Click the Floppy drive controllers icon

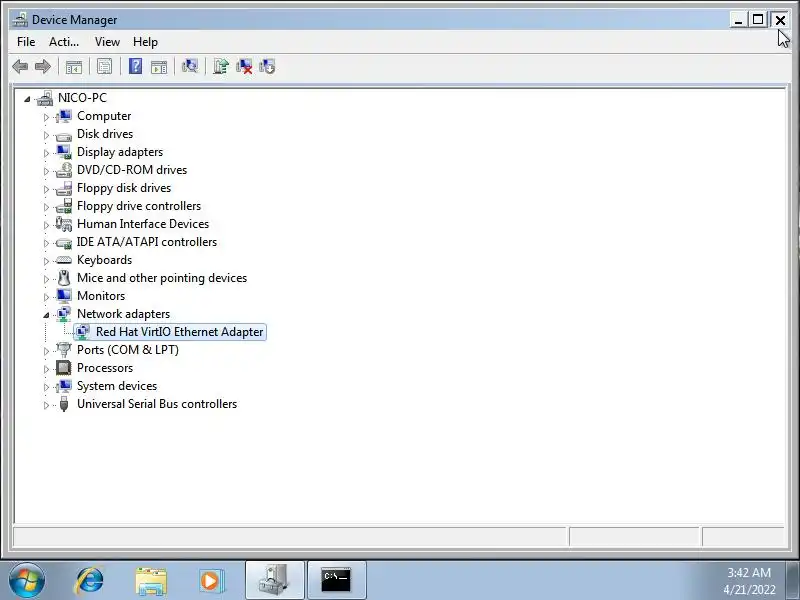coord(64,206)
